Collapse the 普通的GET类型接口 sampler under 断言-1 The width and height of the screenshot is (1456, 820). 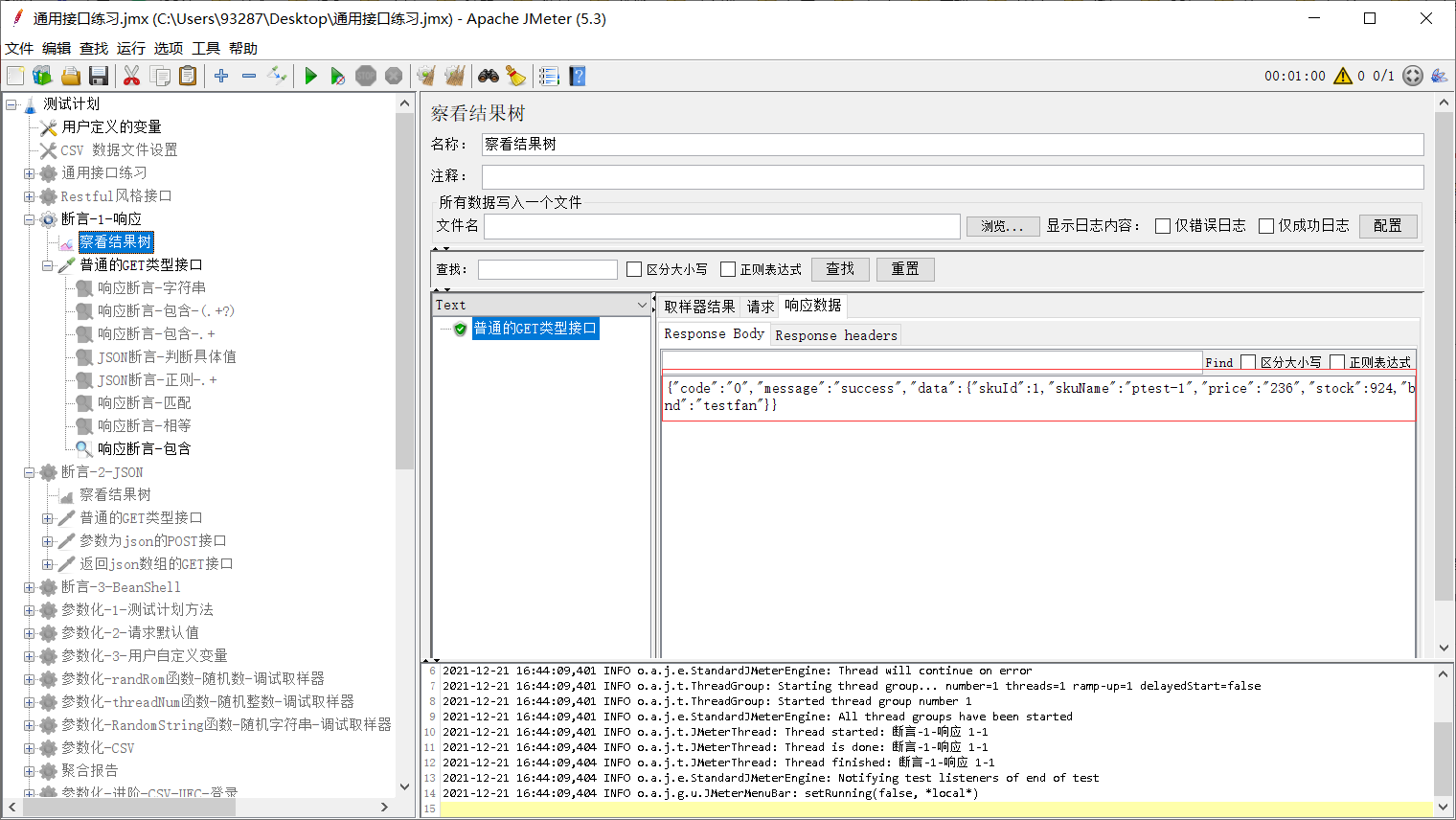(x=47, y=265)
